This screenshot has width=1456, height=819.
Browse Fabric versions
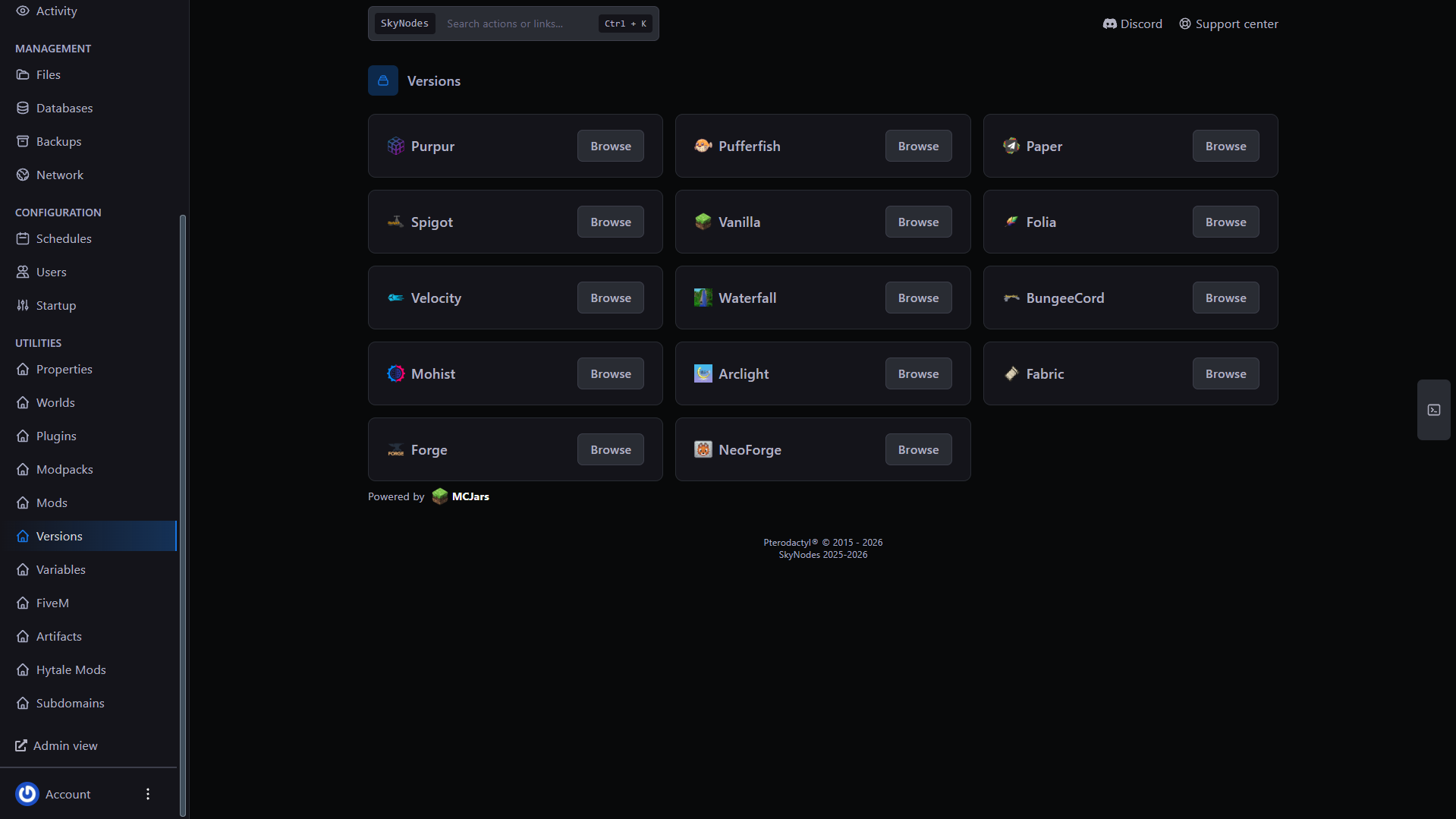coord(1226,373)
